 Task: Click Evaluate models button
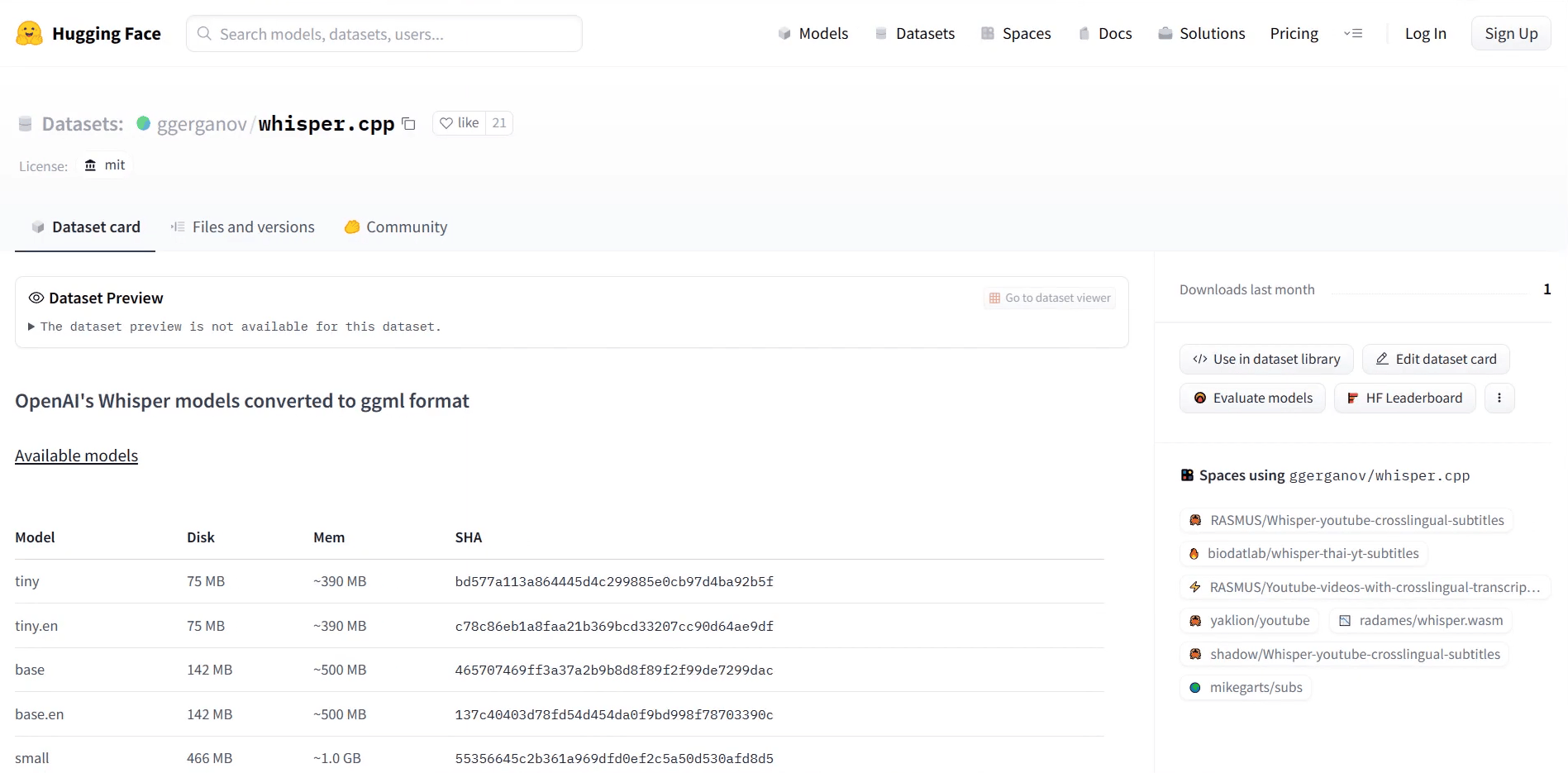[1252, 398]
